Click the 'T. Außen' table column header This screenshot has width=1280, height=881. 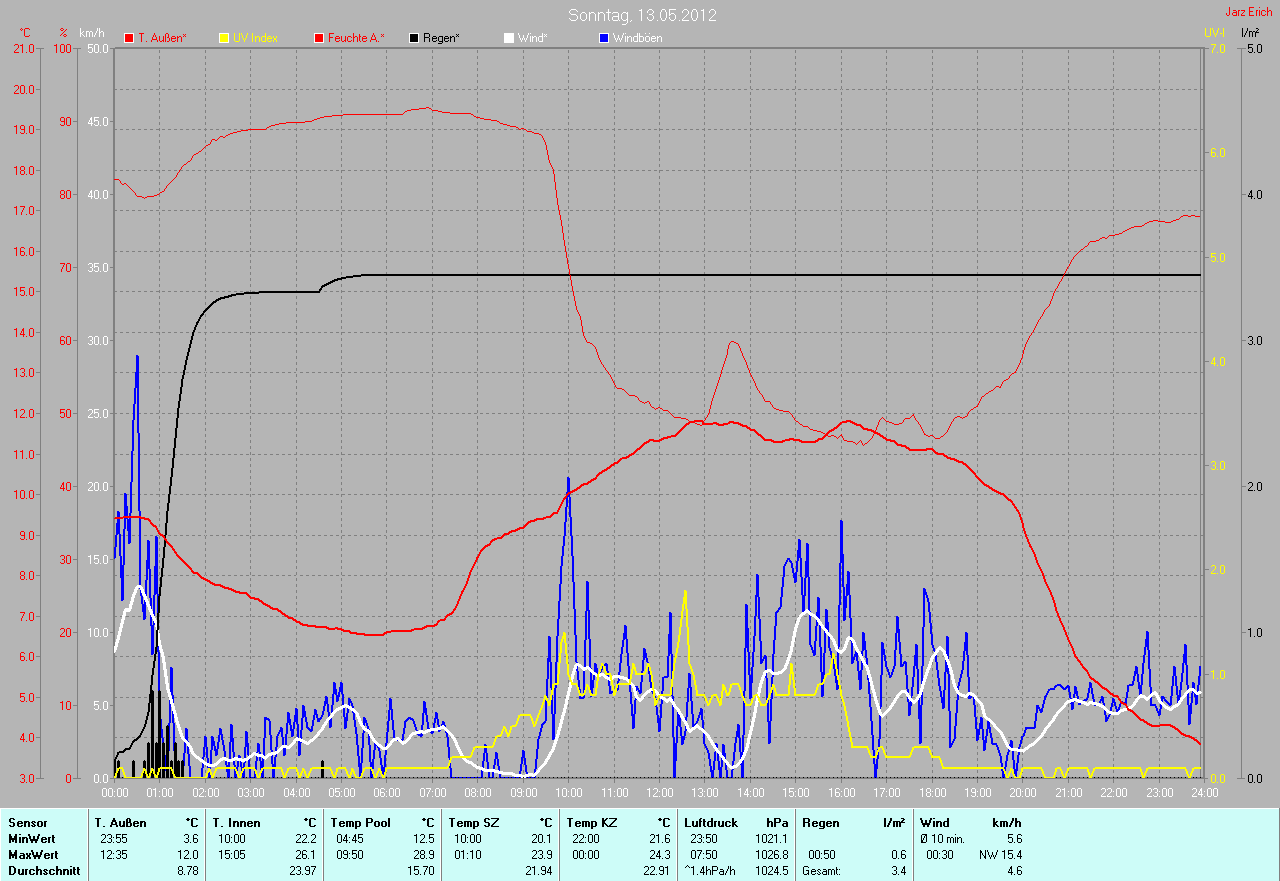(121, 822)
